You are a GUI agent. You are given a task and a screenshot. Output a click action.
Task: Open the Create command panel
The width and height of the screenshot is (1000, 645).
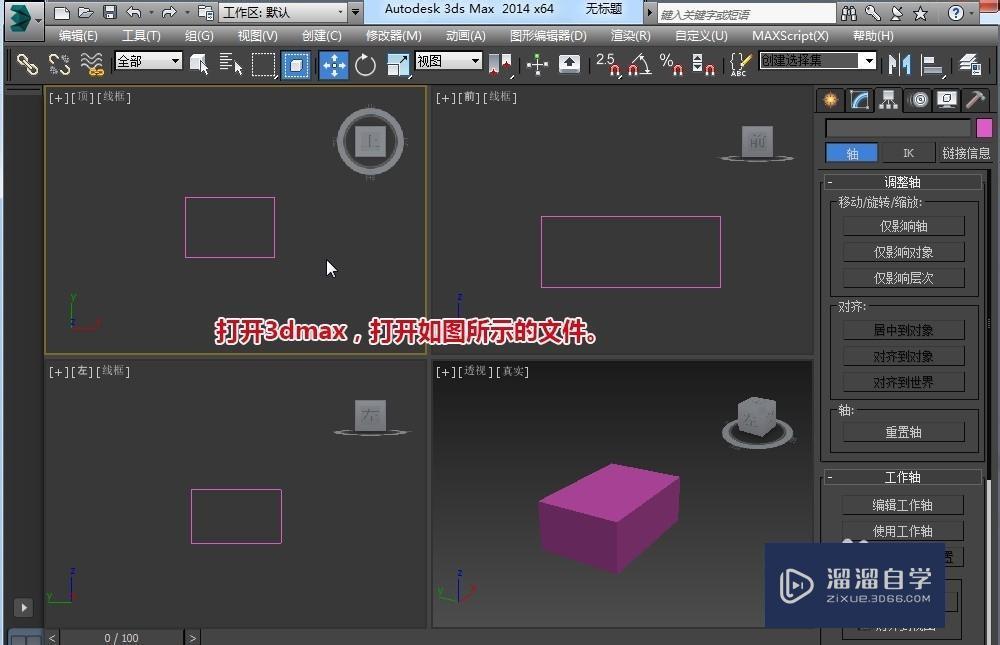(x=829, y=99)
